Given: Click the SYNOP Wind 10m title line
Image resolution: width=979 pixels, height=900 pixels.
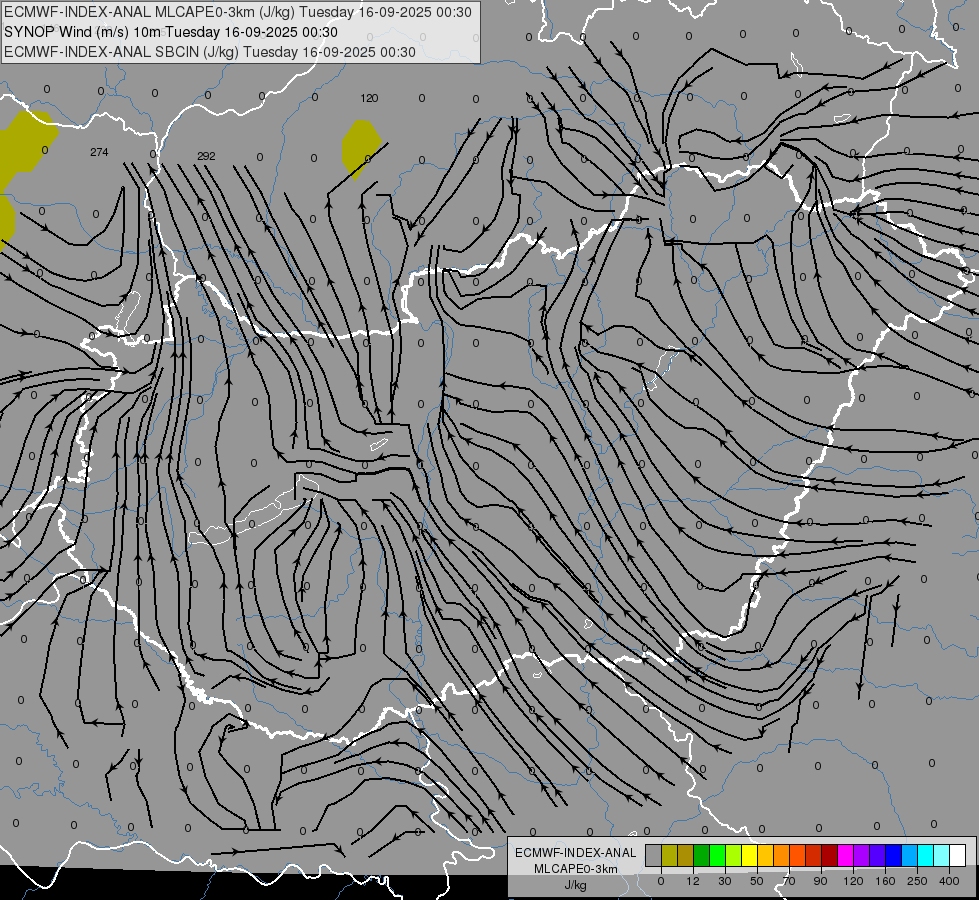Looking at the screenshot, I should coord(170,32).
